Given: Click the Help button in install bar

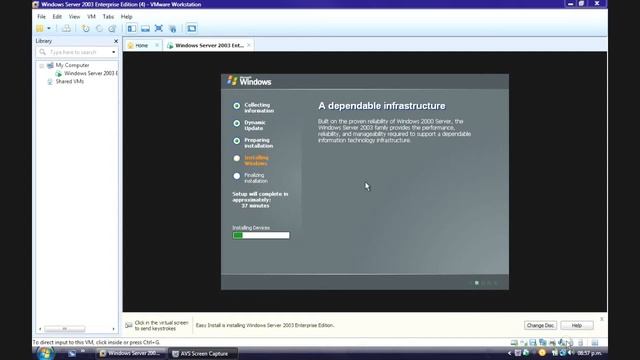Looking at the screenshot, I should point(576,325).
